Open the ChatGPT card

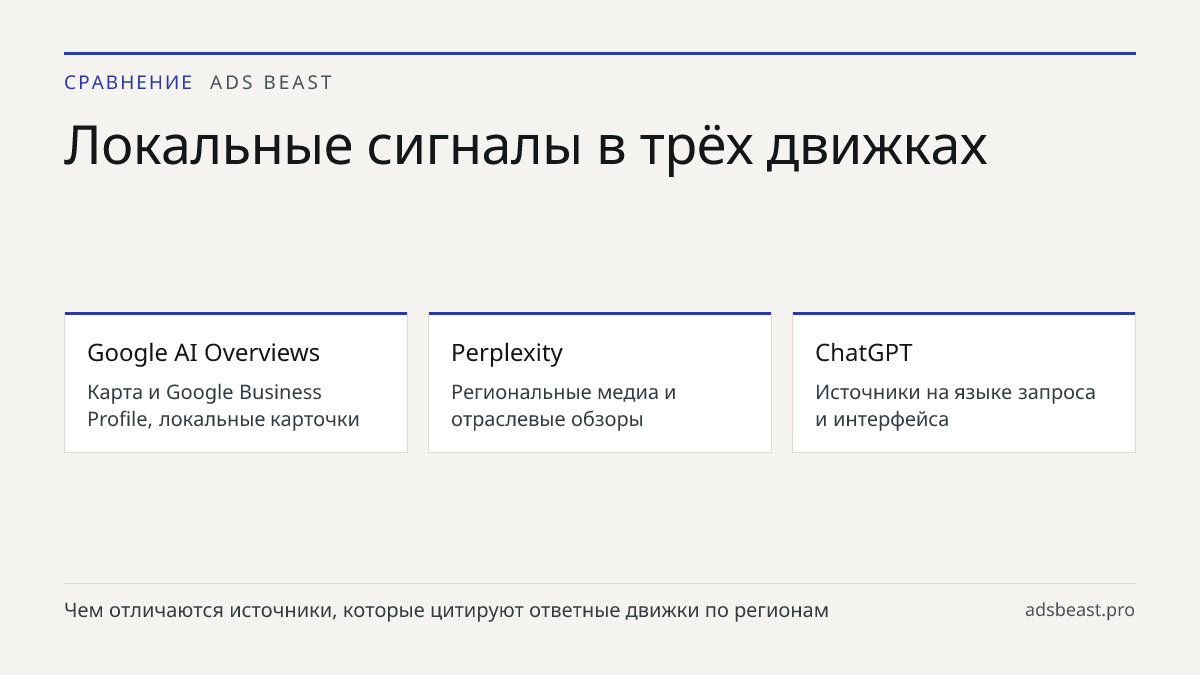964,382
